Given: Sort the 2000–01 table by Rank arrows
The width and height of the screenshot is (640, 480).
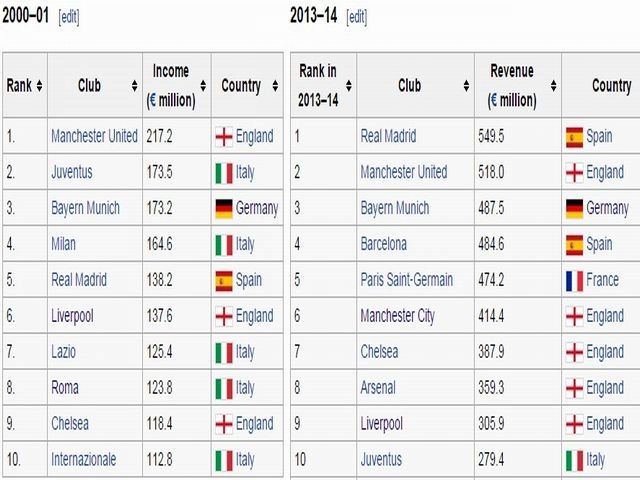Looking at the screenshot, I should [x=39, y=86].
